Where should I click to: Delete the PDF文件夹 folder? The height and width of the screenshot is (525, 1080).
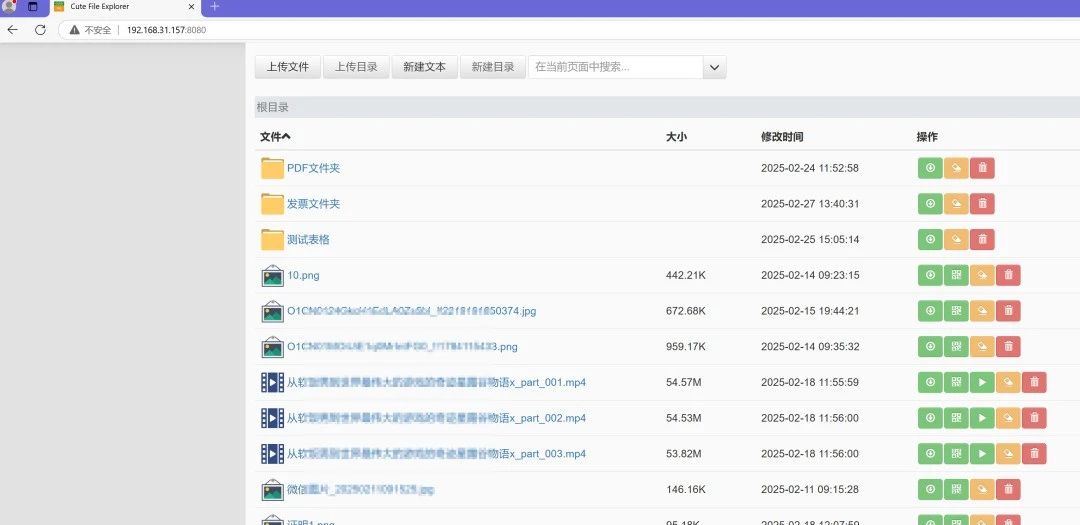pos(982,168)
